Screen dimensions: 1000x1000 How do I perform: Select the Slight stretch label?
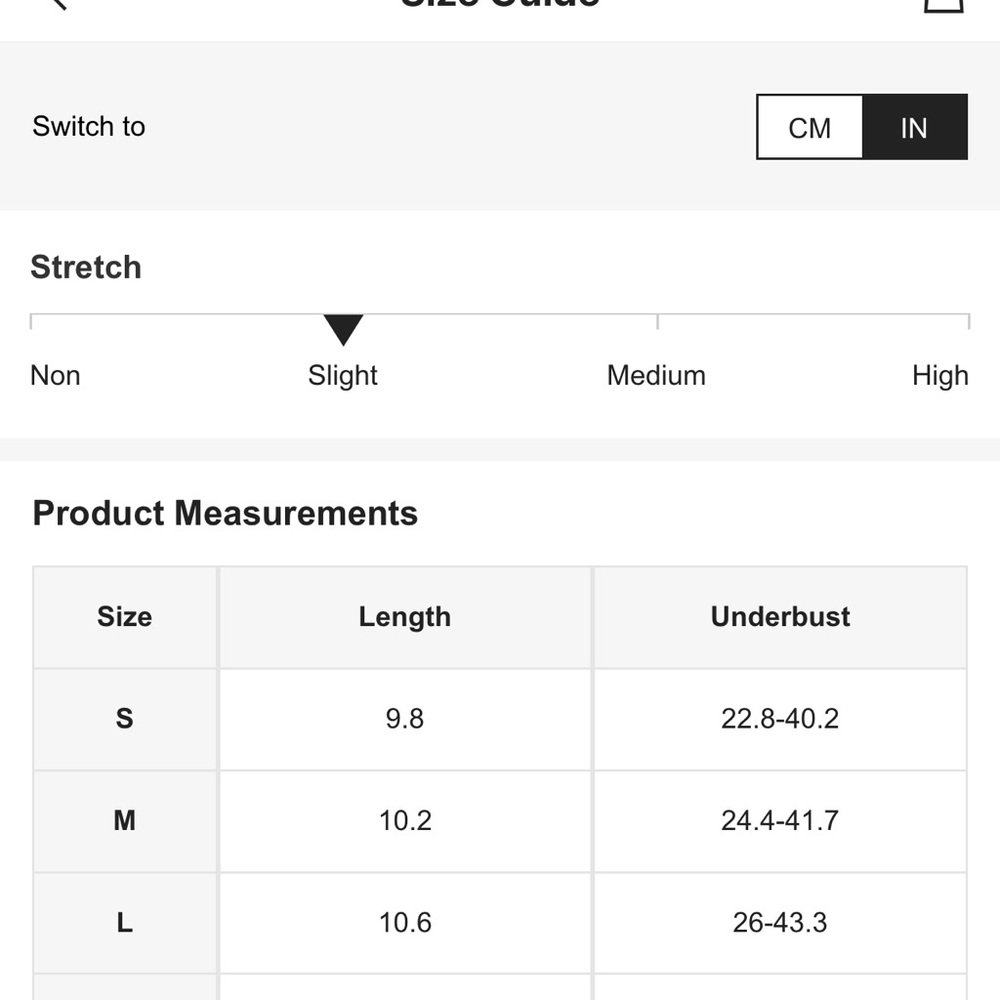[343, 376]
